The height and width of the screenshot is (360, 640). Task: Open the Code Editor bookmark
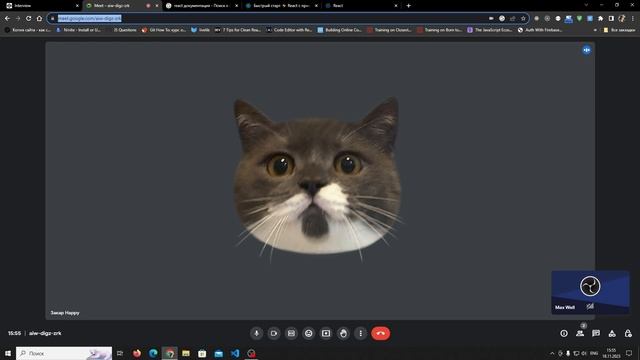click(x=289, y=30)
